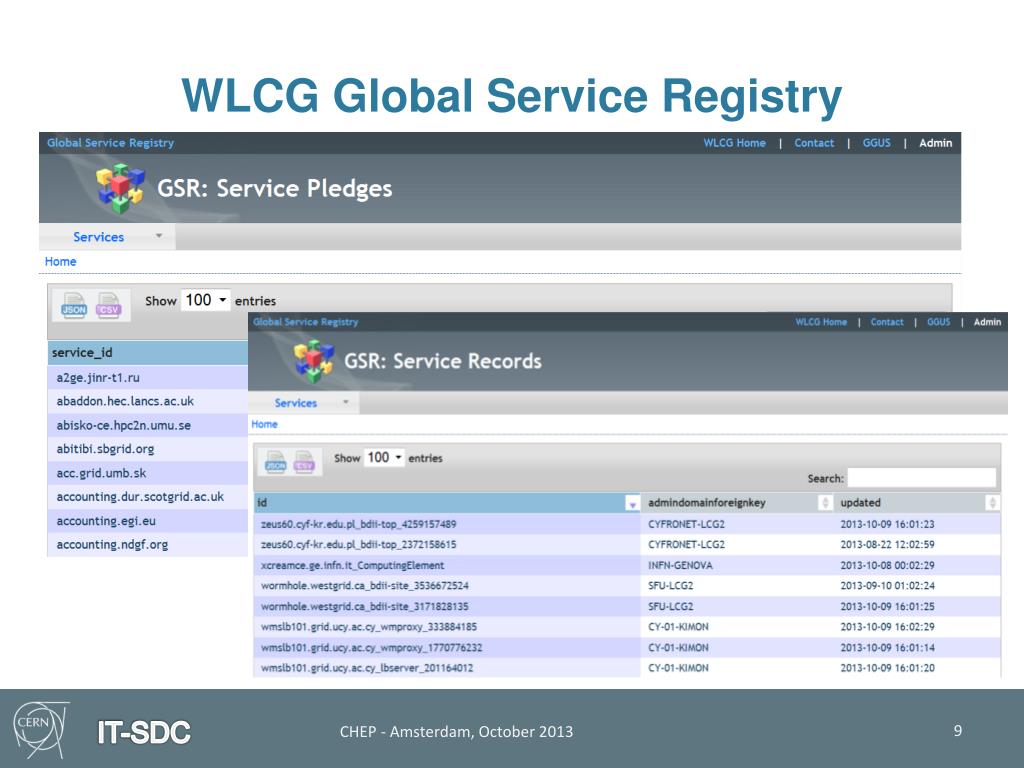Click the GSR cube logo in Service Pledges

click(x=120, y=189)
